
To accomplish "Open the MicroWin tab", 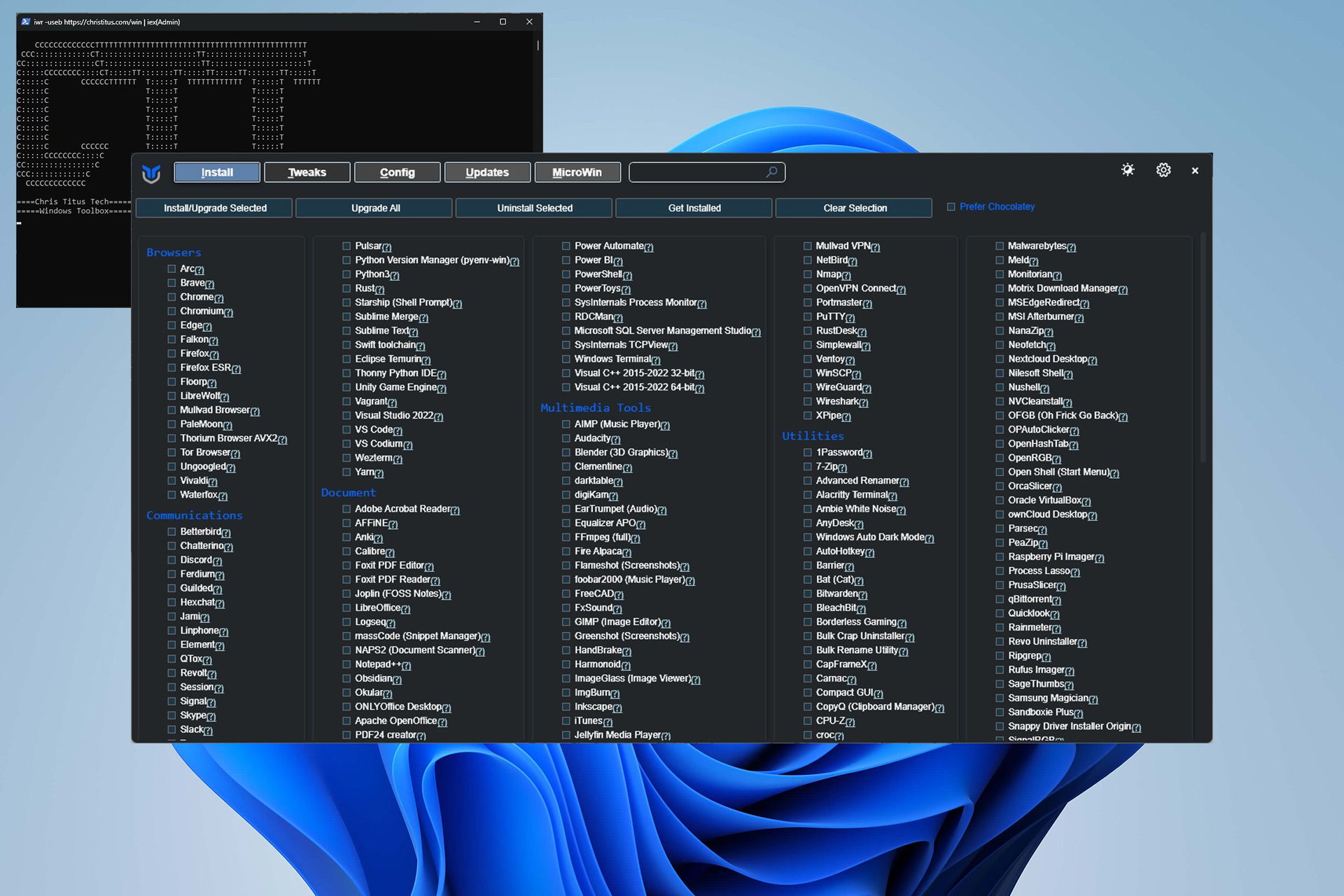I will coord(577,171).
